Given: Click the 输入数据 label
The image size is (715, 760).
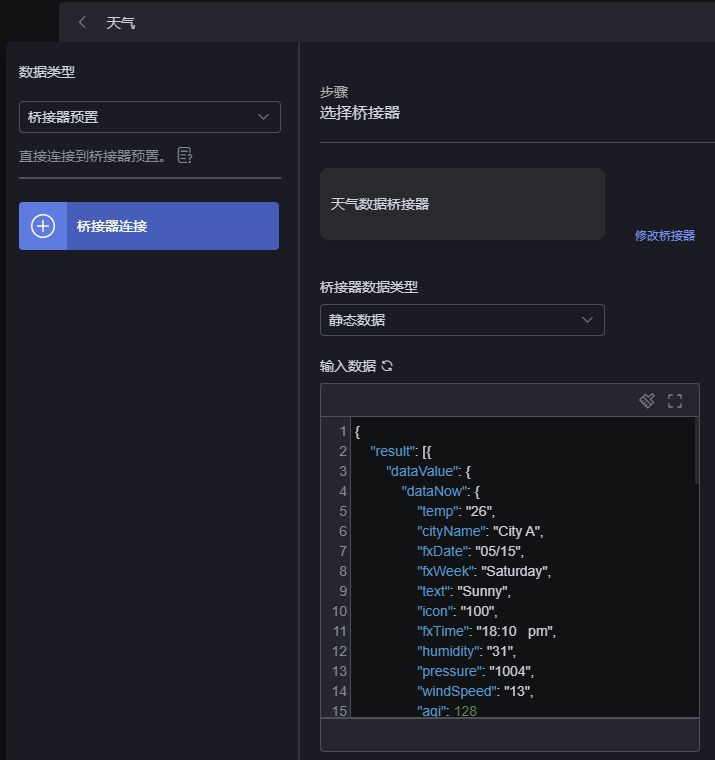Looking at the screenshot, I should [348, 366].
